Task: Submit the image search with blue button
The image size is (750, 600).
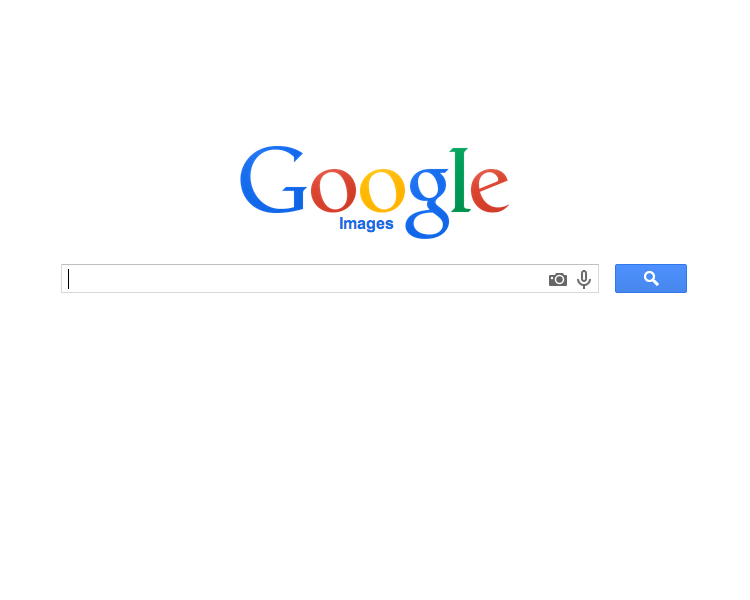Action: 651,278
